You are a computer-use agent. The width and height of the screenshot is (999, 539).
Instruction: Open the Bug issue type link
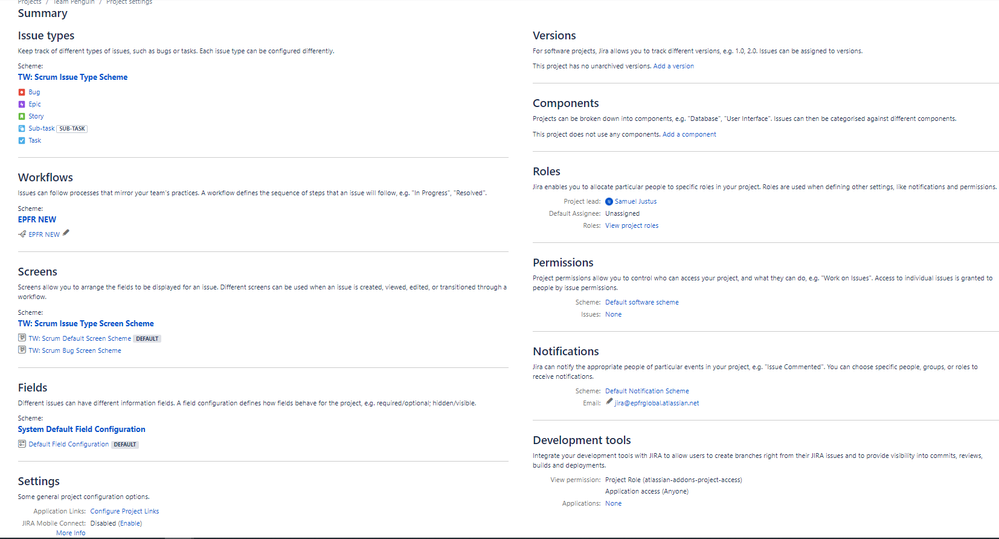coord(34,92)
